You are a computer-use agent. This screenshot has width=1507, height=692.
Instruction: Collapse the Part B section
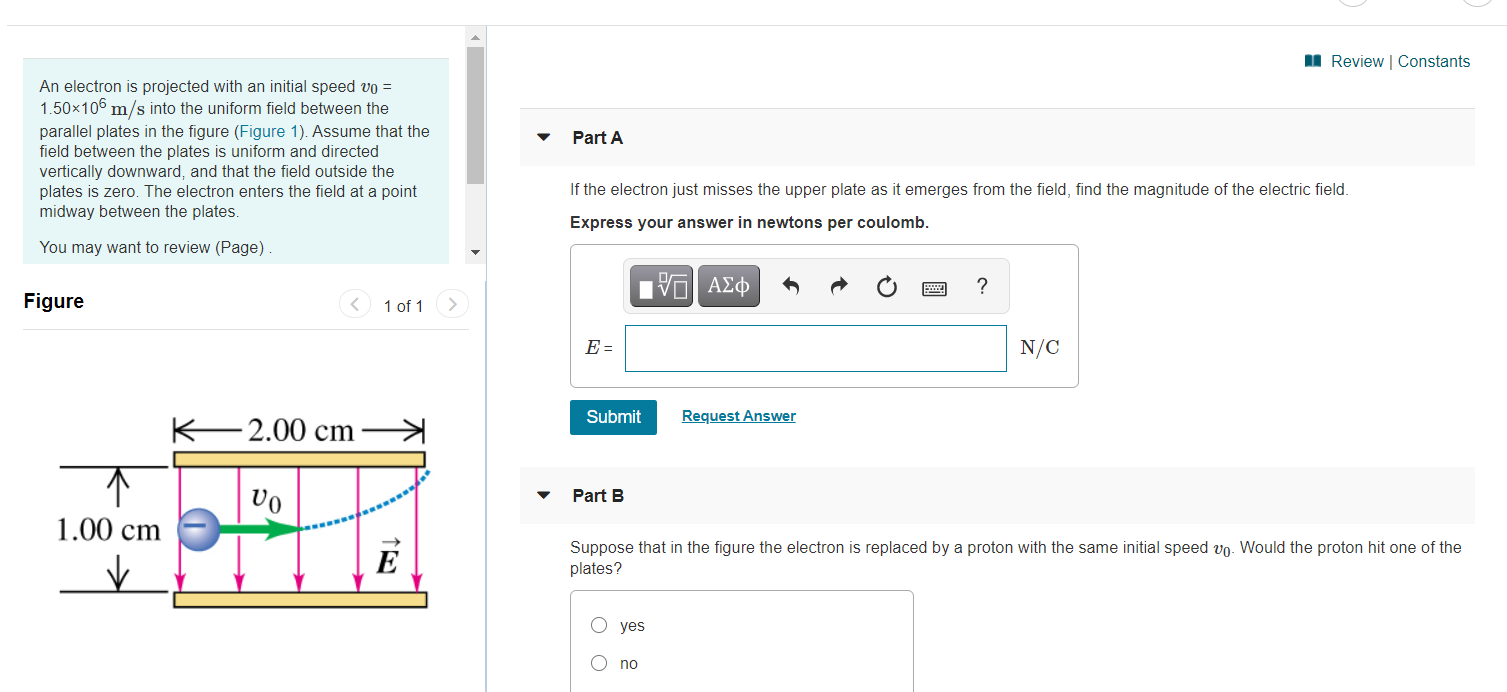[543, 495]
